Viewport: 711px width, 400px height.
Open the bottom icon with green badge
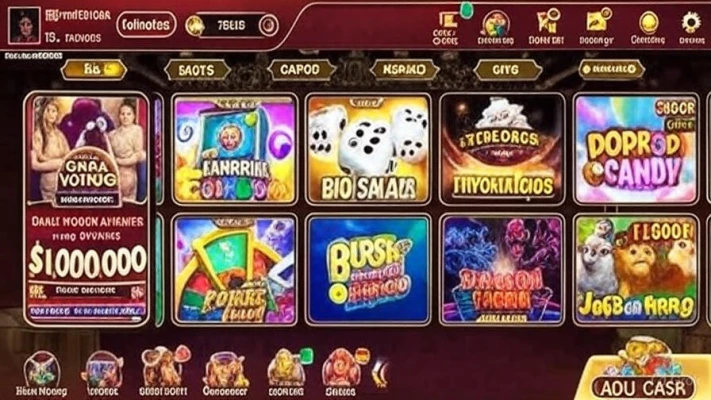tap(287, 372)
